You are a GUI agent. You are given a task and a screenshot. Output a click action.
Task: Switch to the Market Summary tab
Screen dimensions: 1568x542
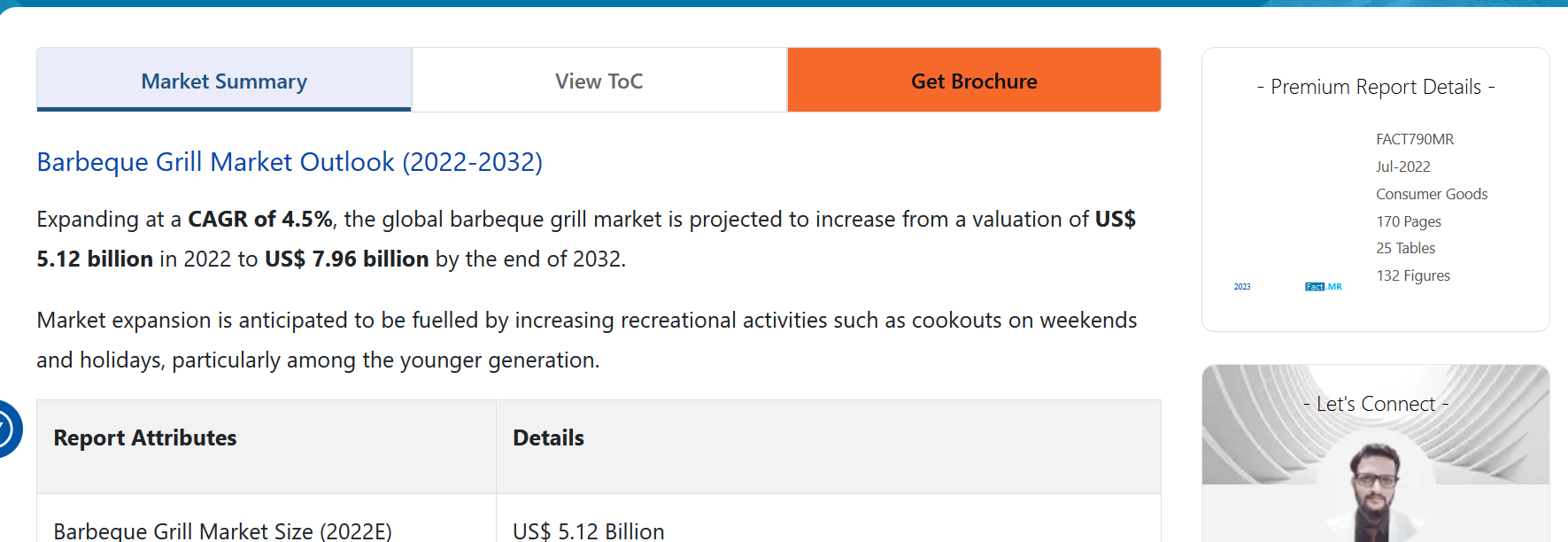(224, 81)
